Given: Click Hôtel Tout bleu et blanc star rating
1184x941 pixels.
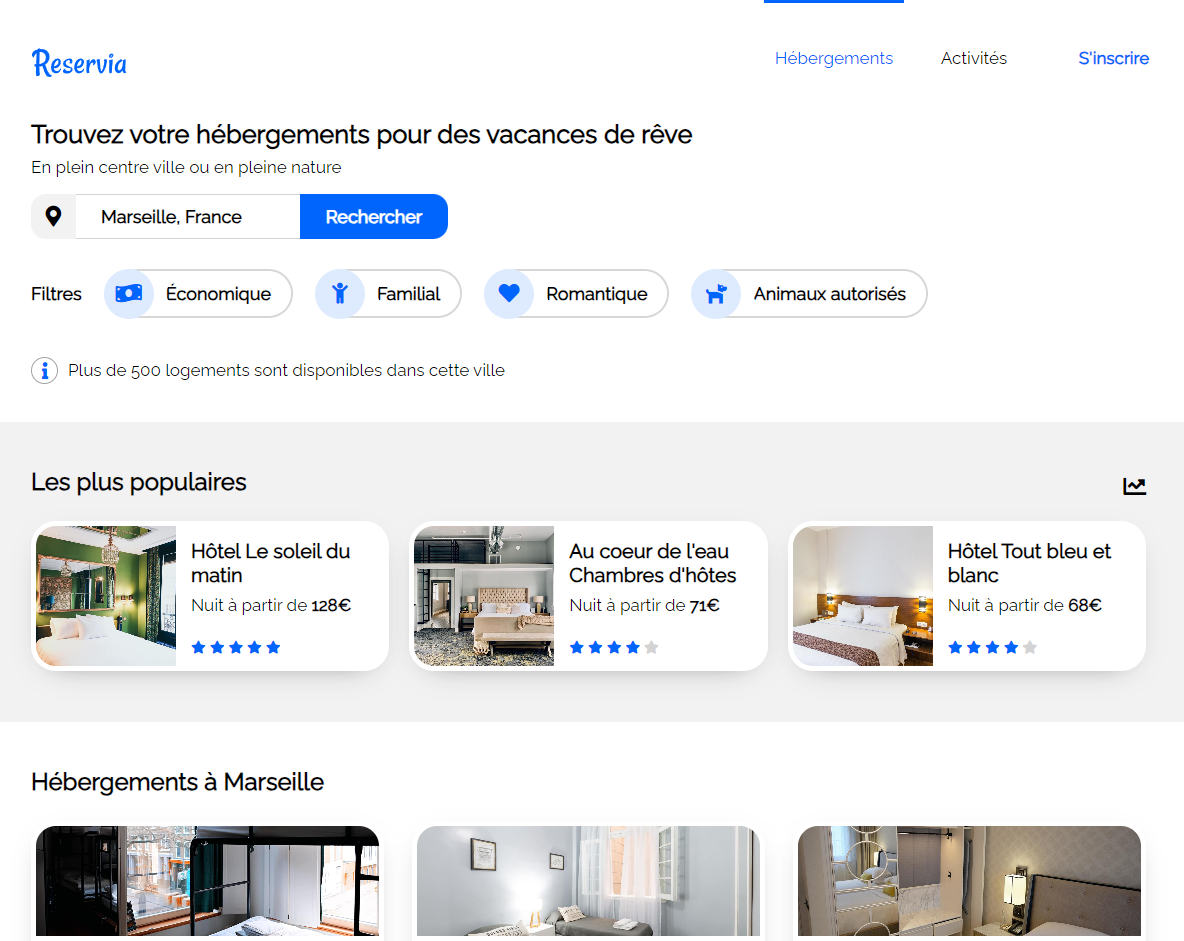Looking at the screenshot, I should click(991, 648).
